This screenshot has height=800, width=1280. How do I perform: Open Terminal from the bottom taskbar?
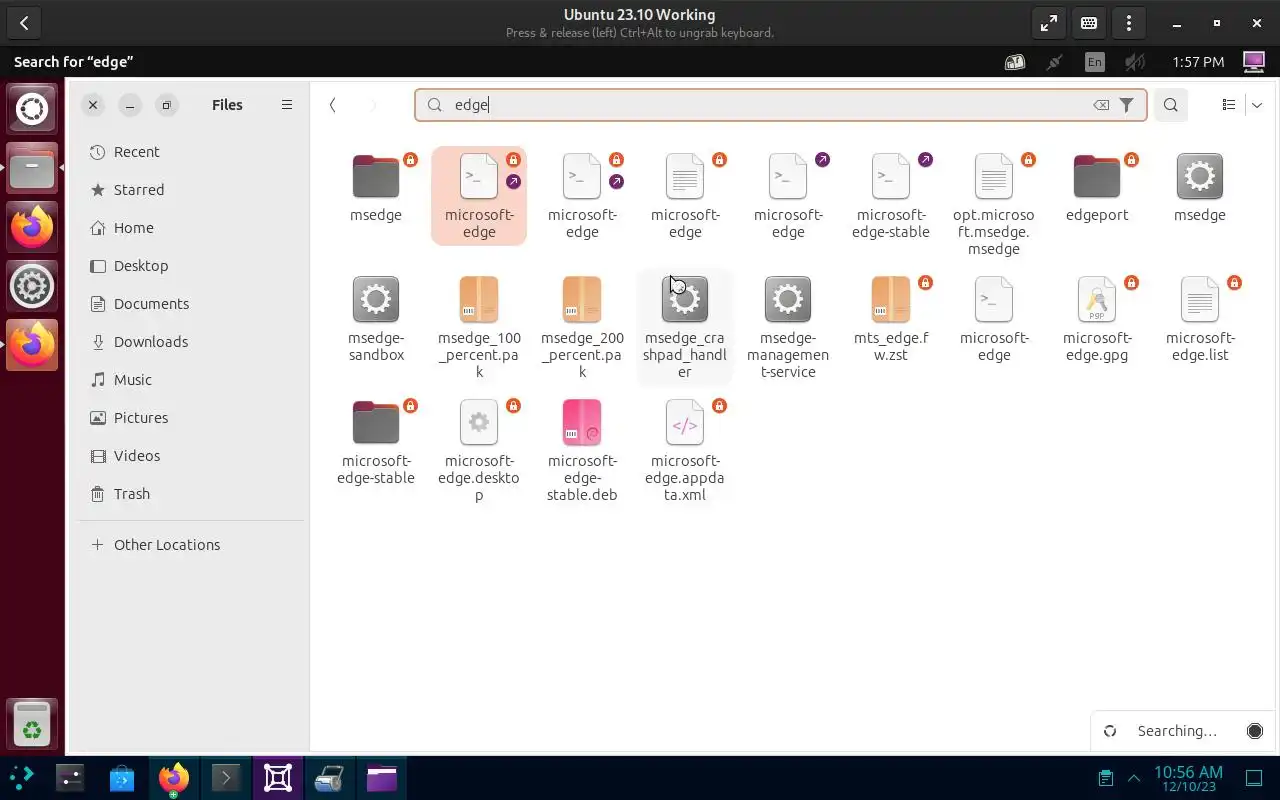226,778
